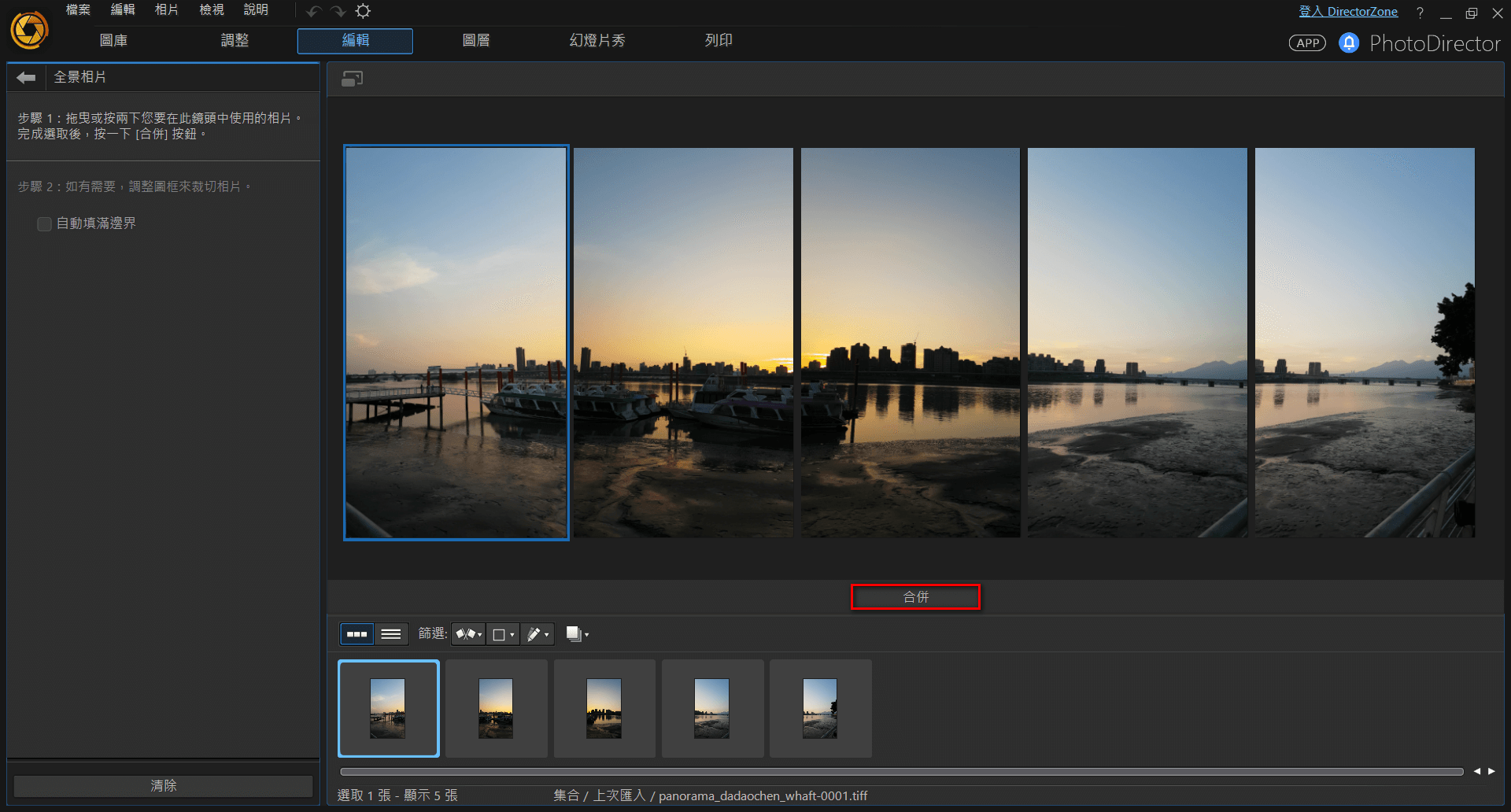Select the highlighted 編輯 module tab
This screenshot has width=1511, height=812.
pos(355,41)
